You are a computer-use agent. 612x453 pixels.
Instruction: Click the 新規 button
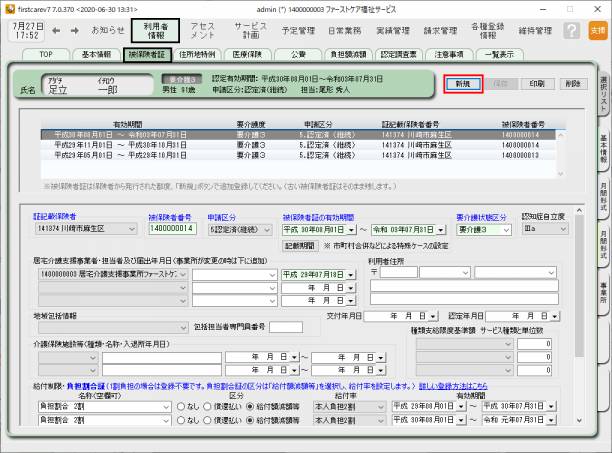[462, 83]
